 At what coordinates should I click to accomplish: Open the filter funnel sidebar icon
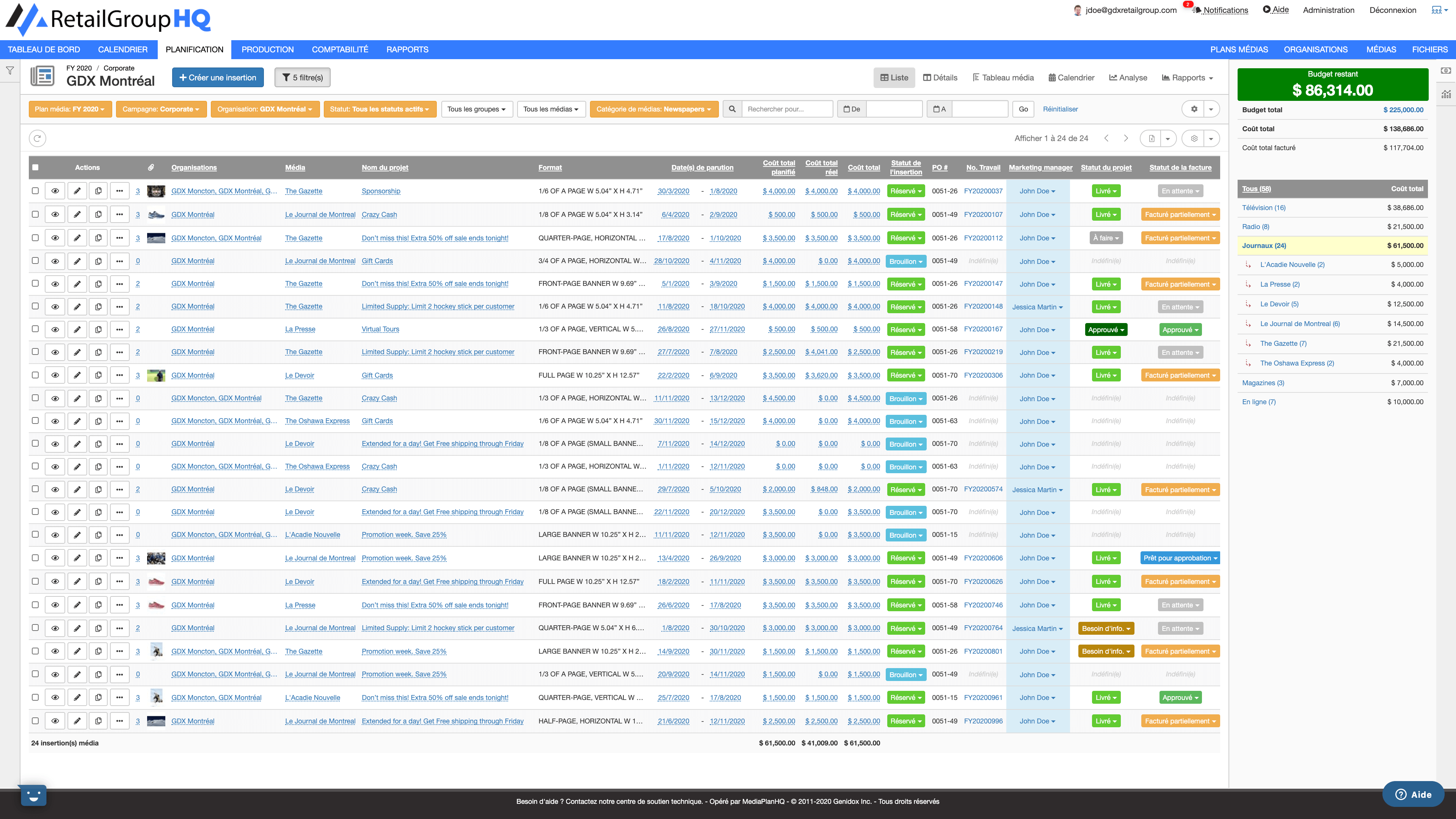9,71
